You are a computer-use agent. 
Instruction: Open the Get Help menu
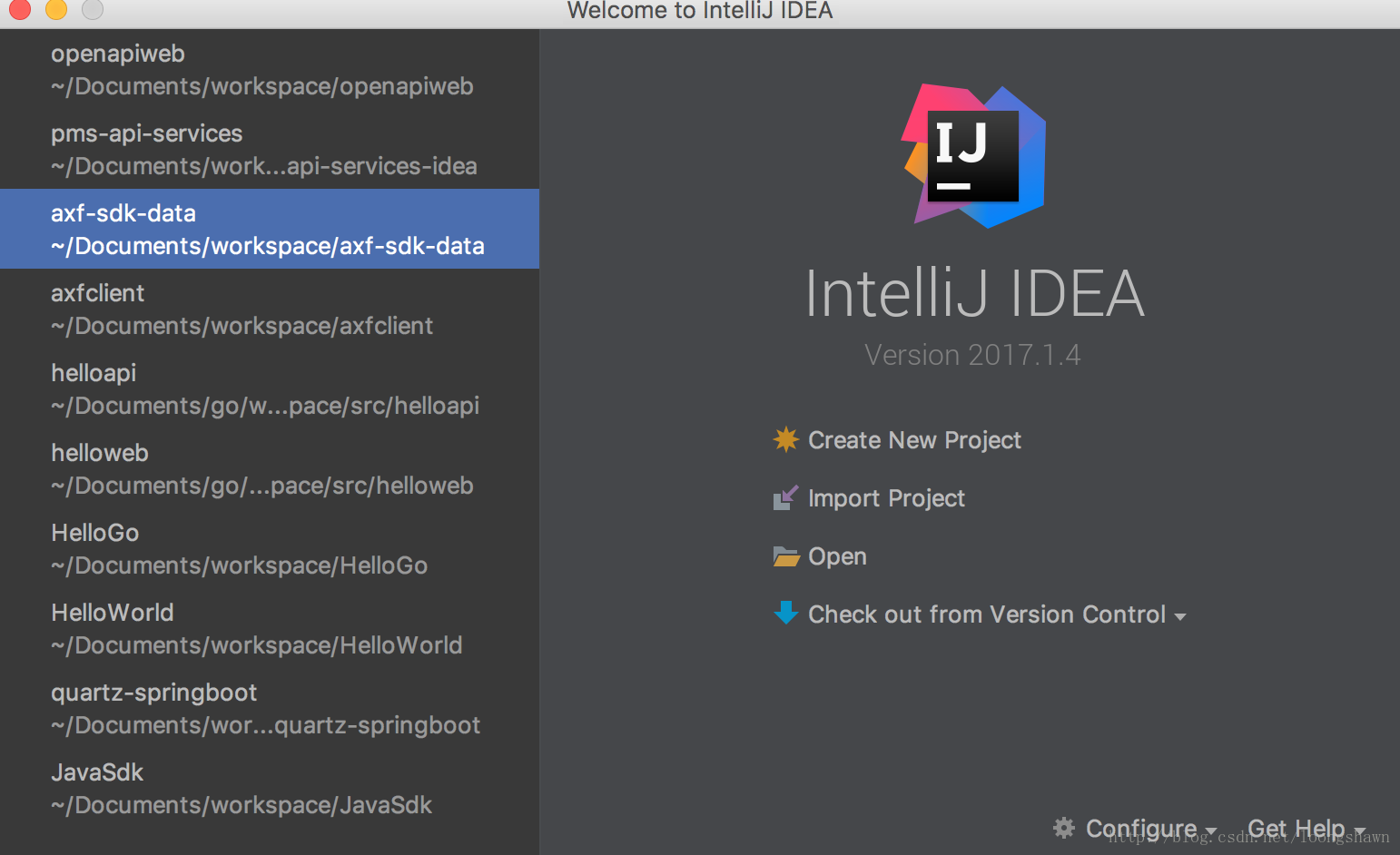(1296, 829)
